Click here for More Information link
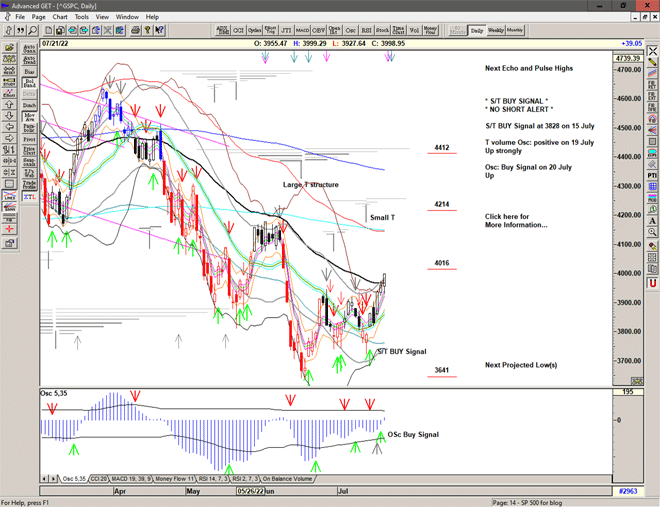 (x=516, y=220)
